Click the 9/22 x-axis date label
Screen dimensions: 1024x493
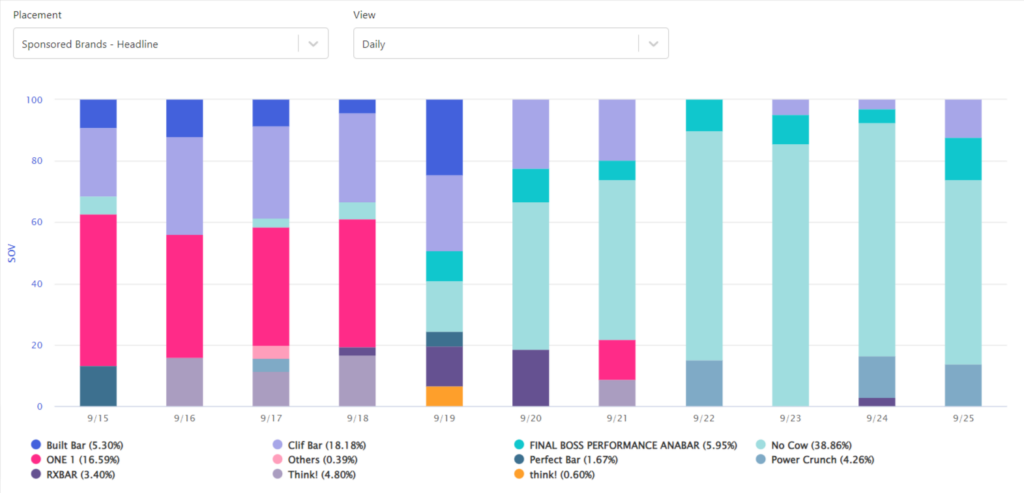[703, 418]
